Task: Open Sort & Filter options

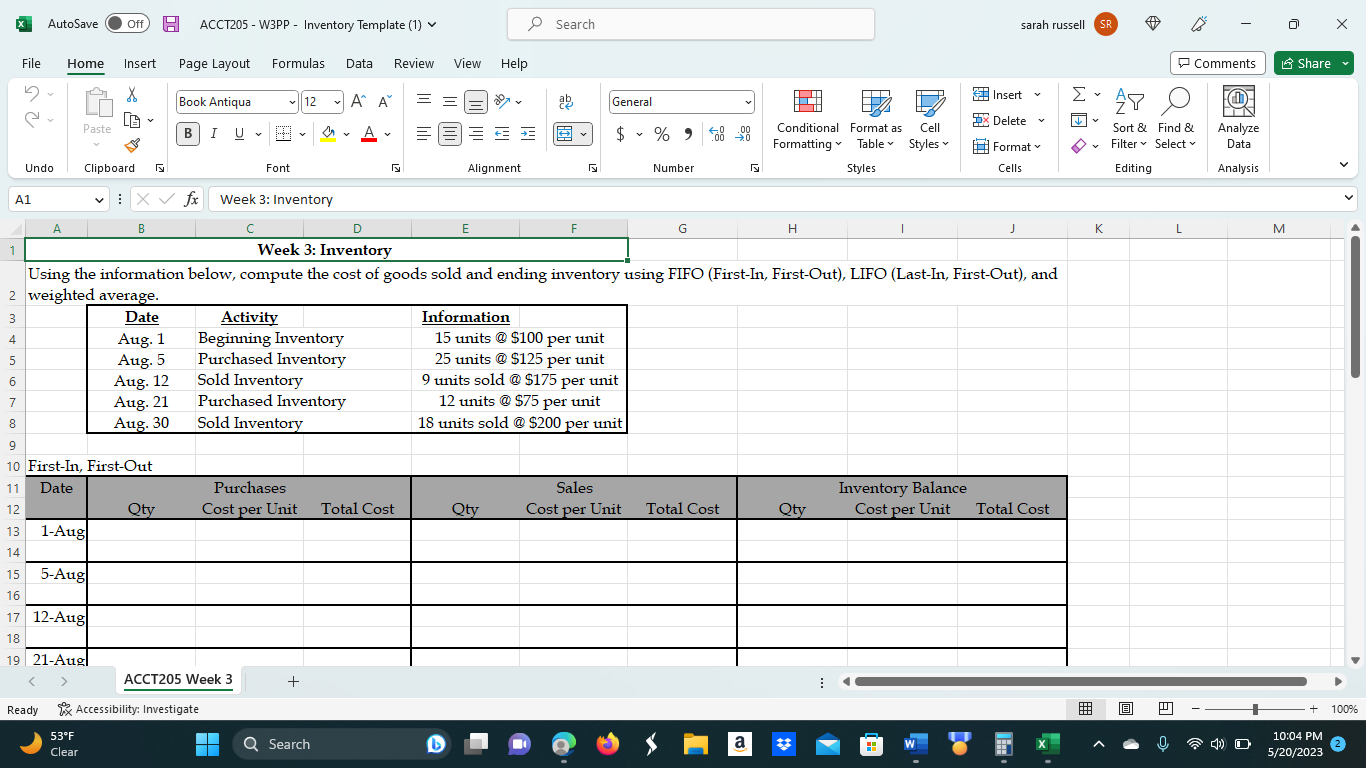Action: [1129, 120]
